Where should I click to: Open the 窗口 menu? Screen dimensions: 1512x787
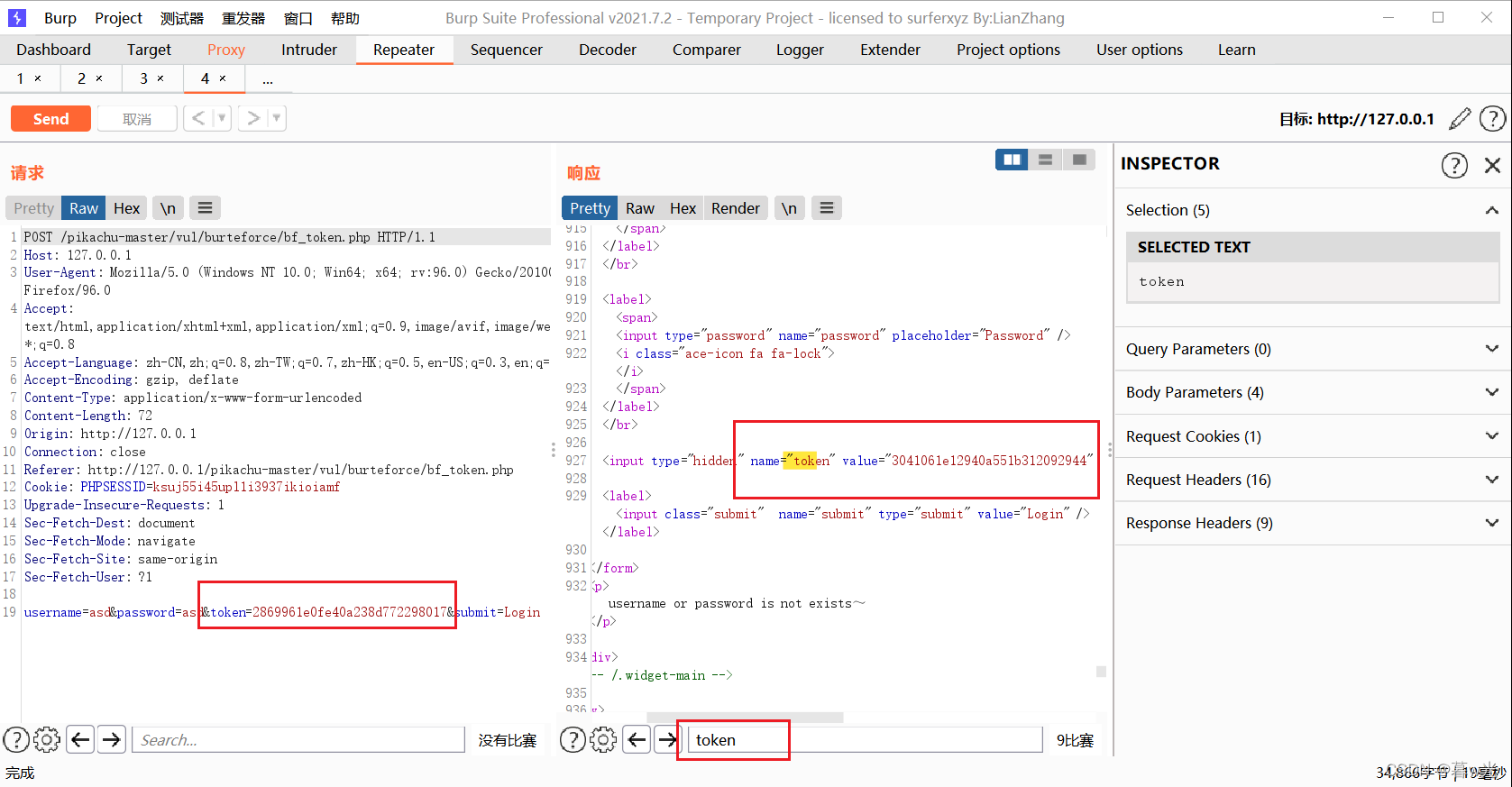(298, 18)
